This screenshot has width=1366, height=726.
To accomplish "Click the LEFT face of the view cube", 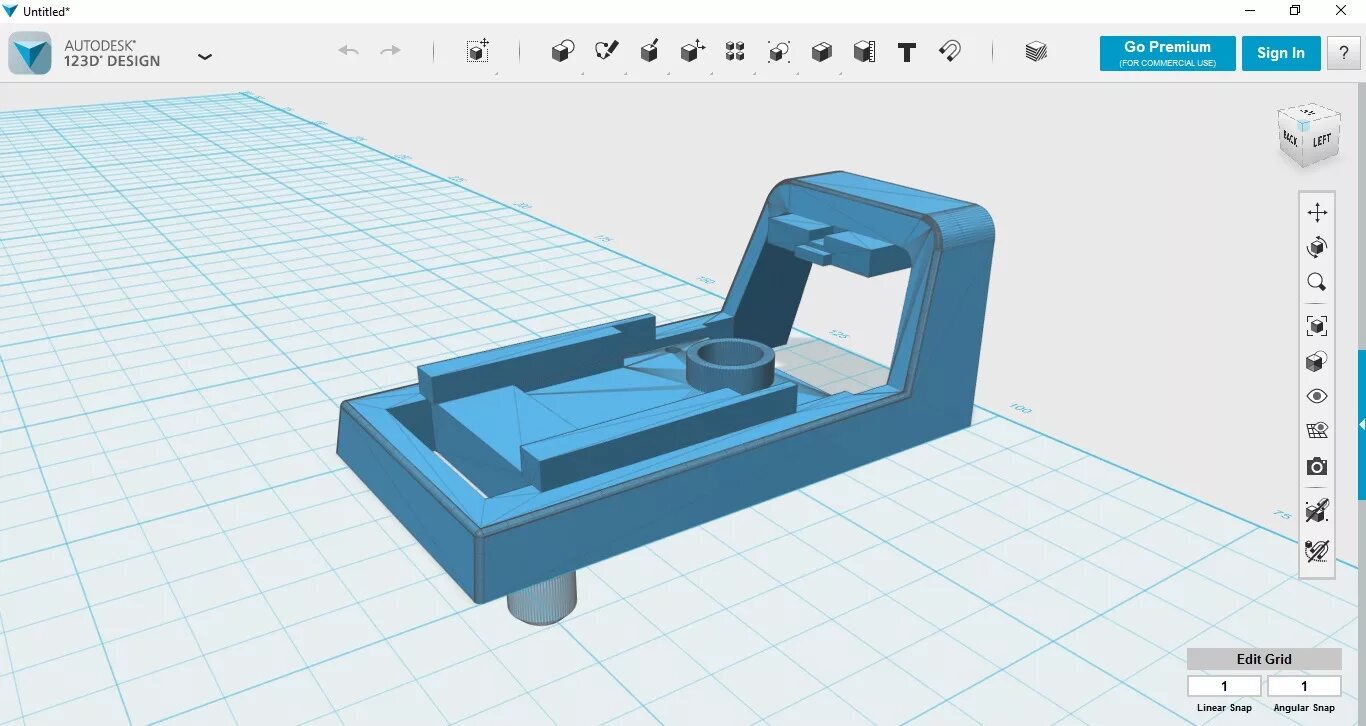I will pyautogui.click(x=1322, y=141).
